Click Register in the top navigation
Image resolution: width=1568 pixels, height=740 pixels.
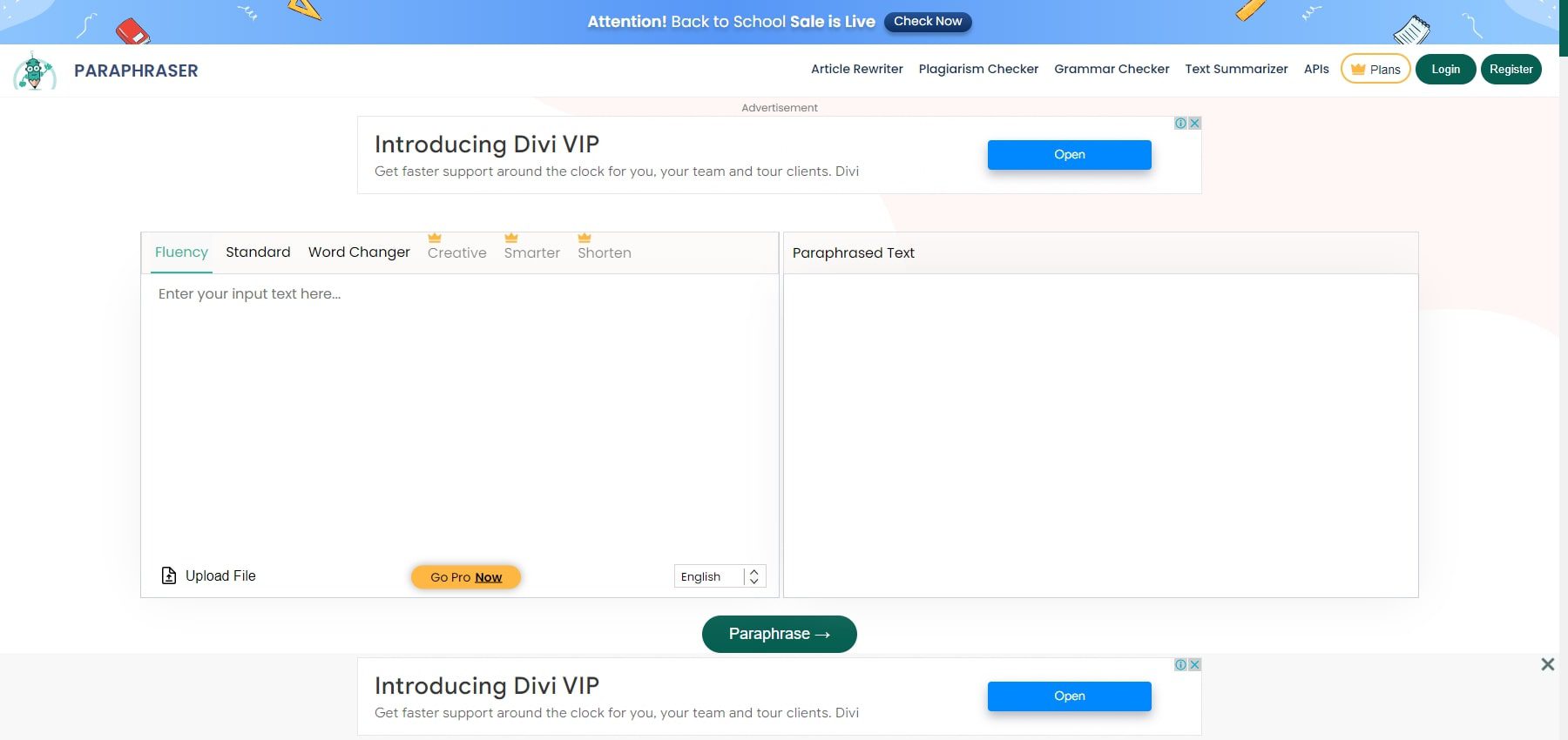point(1511,69)
